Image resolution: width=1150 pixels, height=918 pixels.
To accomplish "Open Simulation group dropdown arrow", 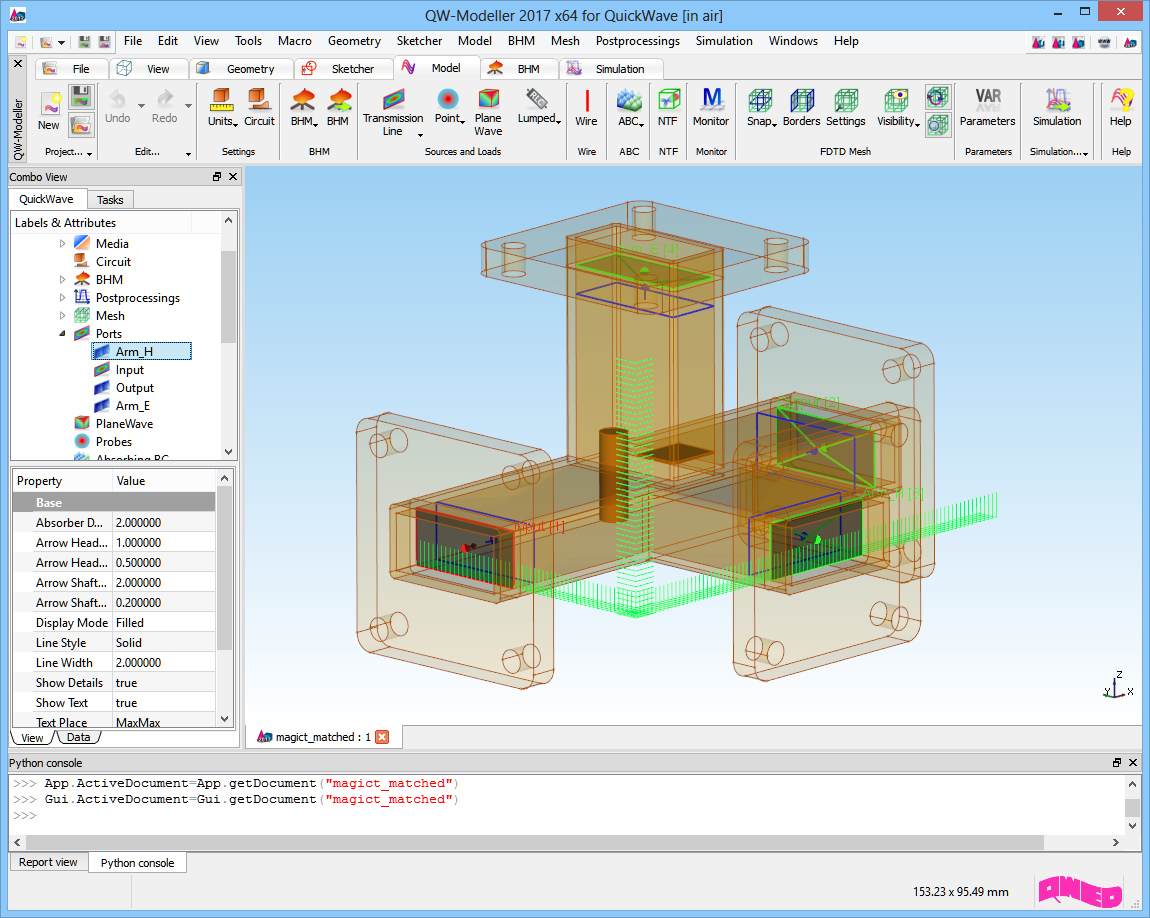I will click(1085, 153).
